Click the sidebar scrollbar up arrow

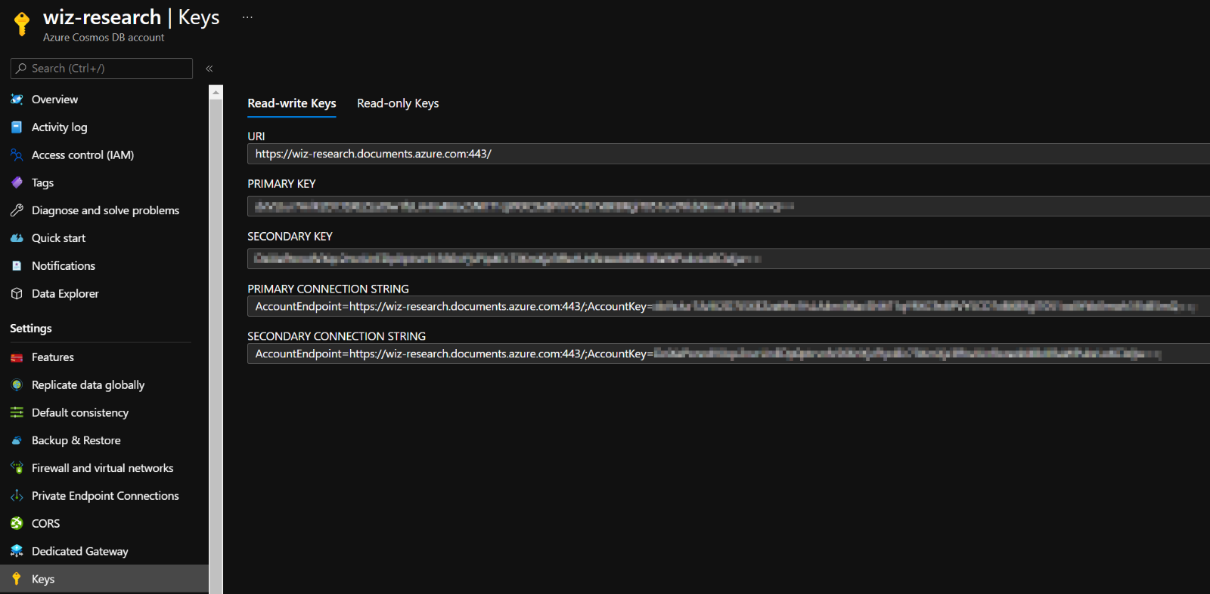coord(215,91)
